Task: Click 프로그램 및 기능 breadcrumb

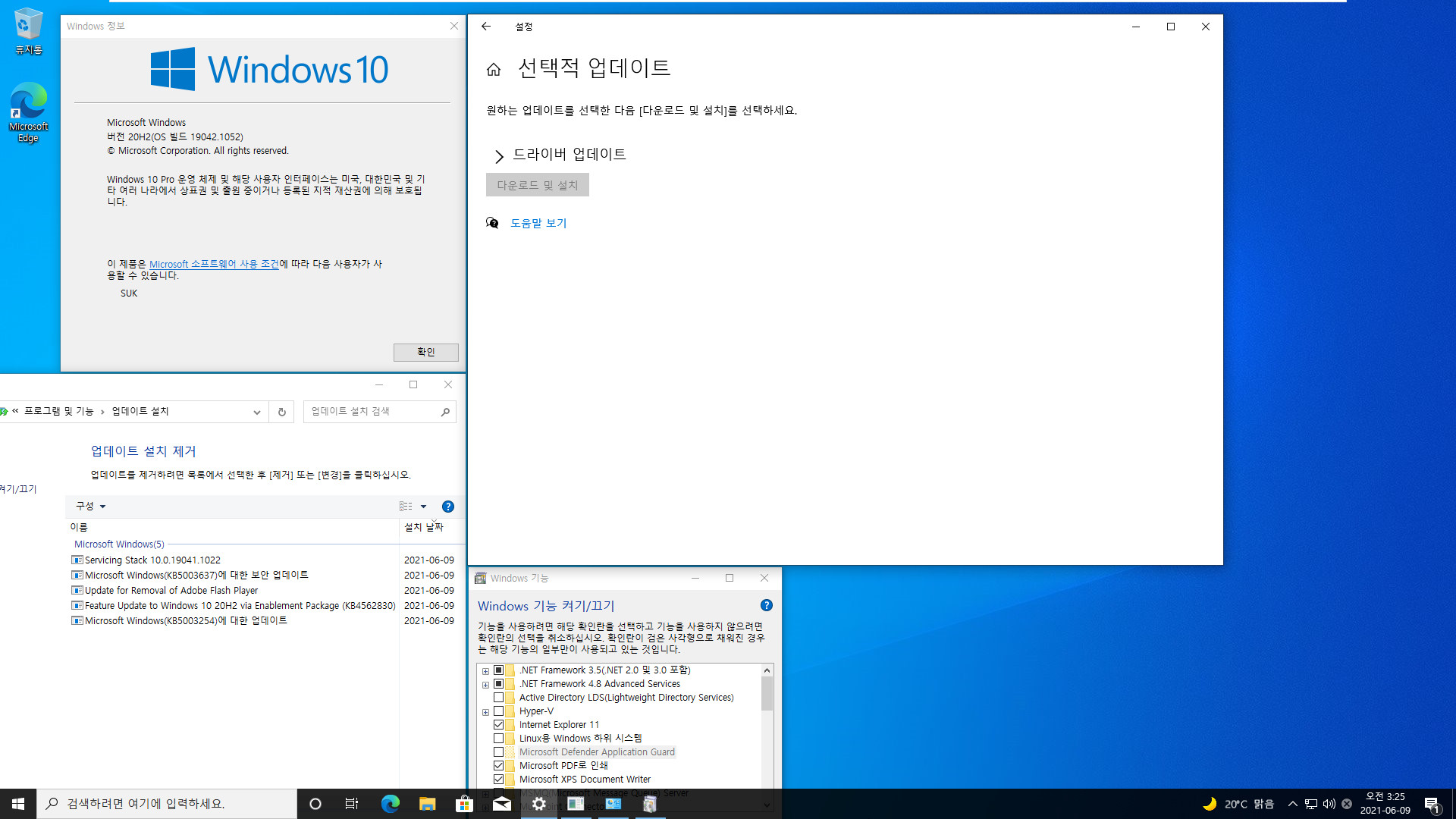Action: coord(58,411)
